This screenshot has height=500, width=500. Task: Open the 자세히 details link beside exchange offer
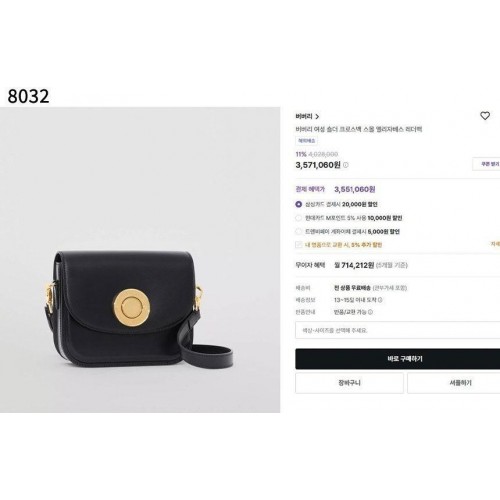pyautogui.click(x=495, y=244)
